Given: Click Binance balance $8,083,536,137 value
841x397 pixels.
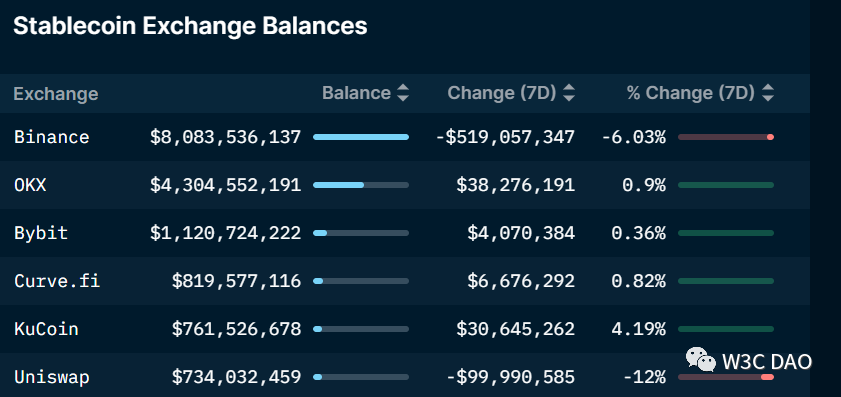Looking at the screenshot, I should pyautogui.click(x=225, y=137).
